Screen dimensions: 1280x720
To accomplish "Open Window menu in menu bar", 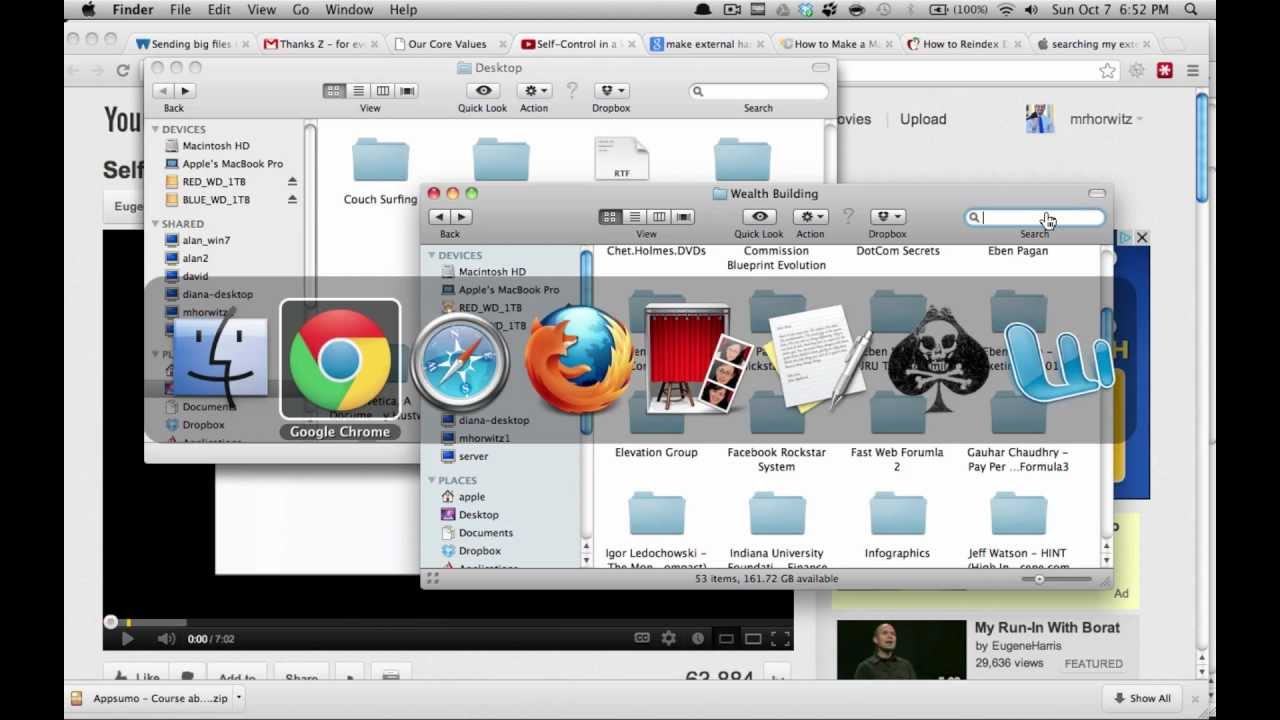I will click(x=349, y=10).
